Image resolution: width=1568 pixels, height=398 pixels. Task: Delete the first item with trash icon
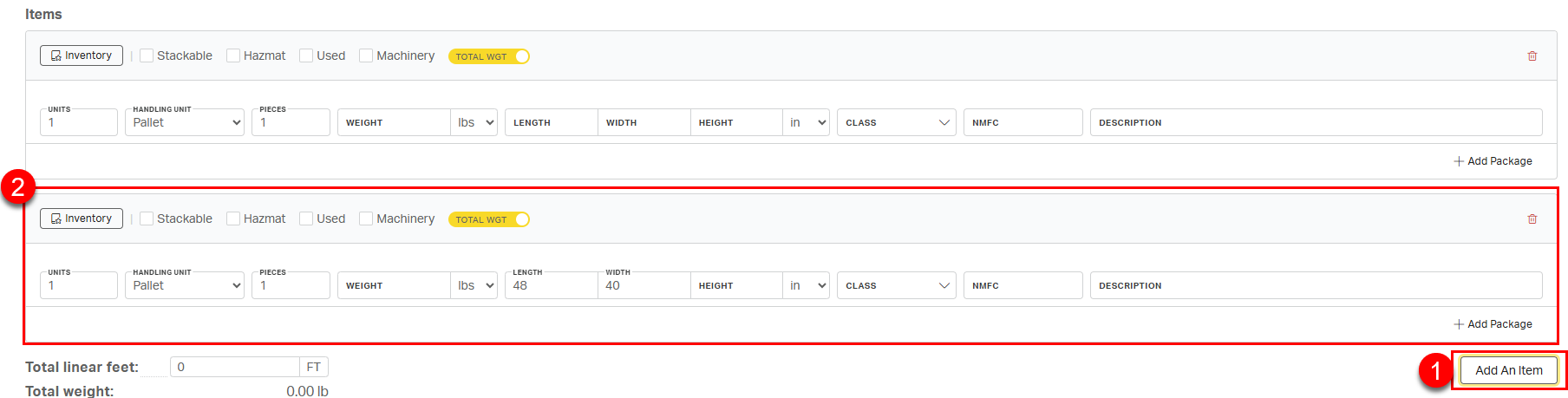click(1532, 56)
